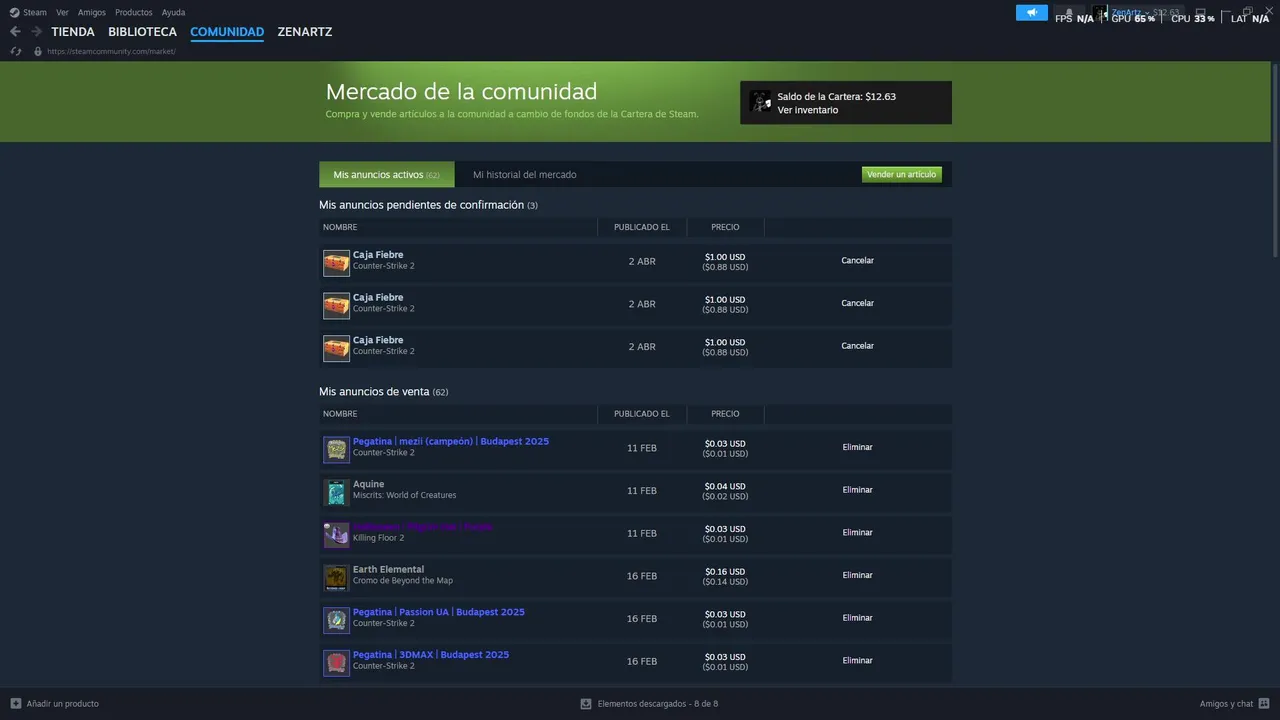Open the Earth Elemental item link
This screenshot has height=720, width=1280.
click(388, 569)
